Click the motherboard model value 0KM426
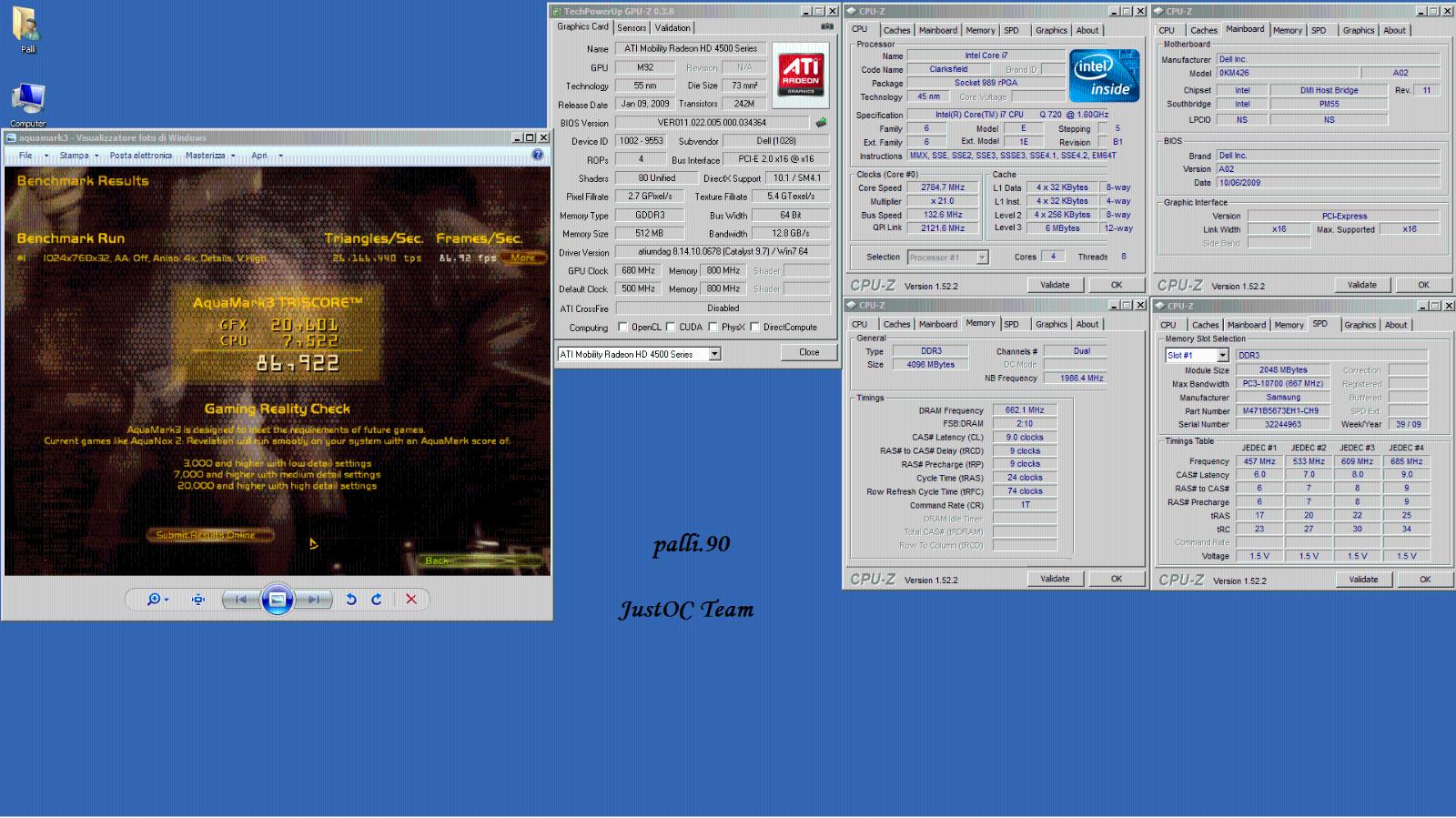 [x=1288, y=73]
